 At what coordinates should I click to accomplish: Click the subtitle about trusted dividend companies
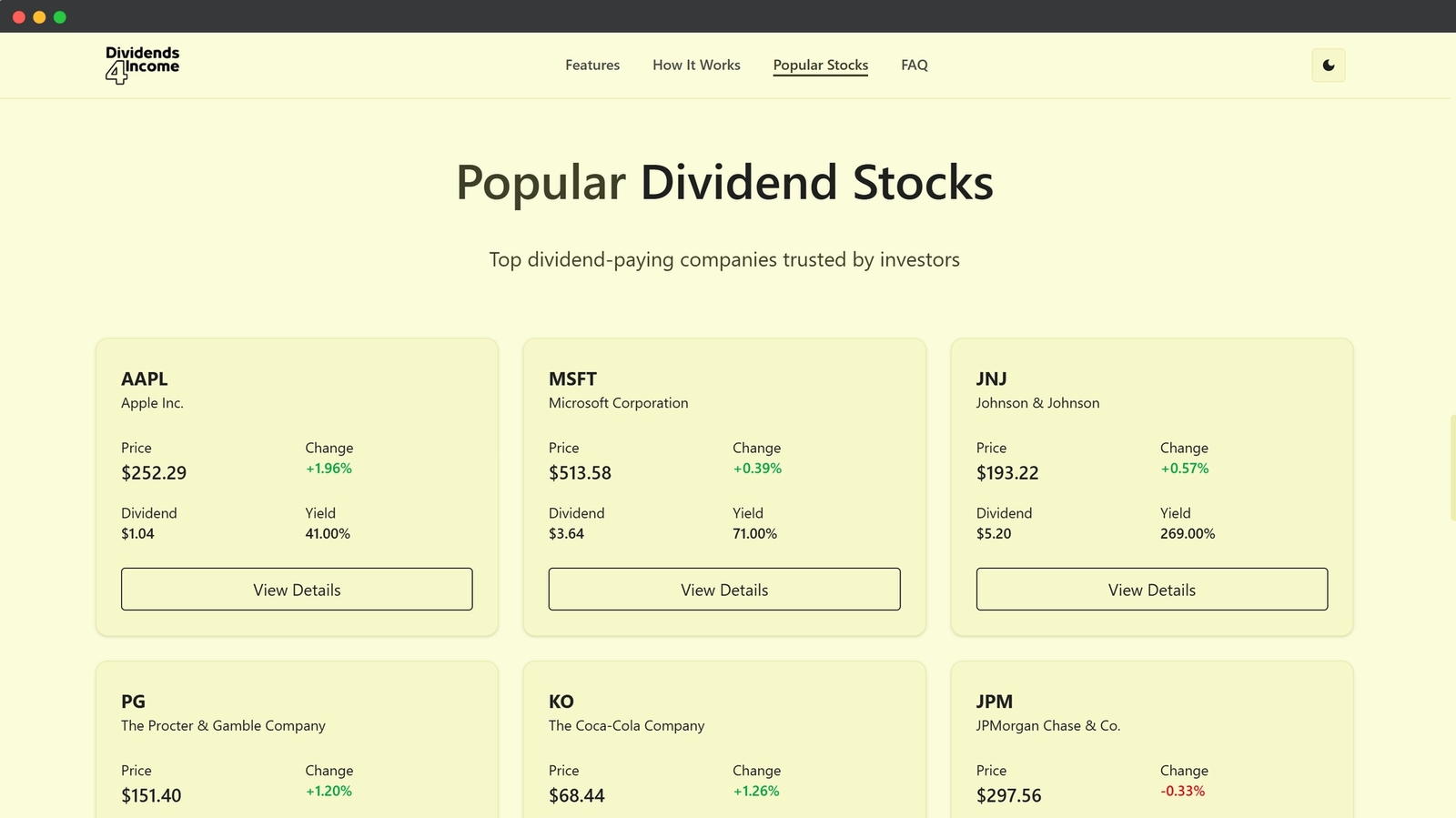pyautogui.click(x=724, y=260)
